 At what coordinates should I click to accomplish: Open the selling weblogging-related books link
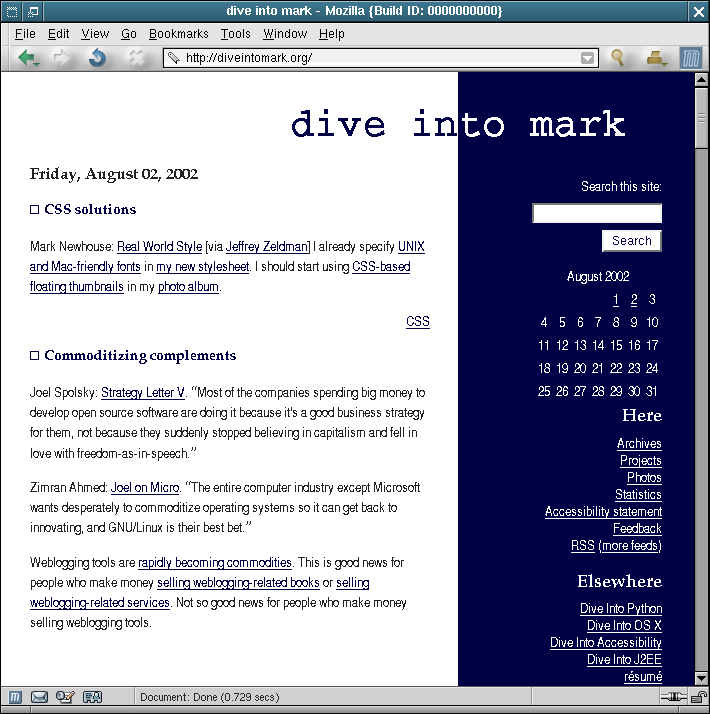[x=238, y=583]
